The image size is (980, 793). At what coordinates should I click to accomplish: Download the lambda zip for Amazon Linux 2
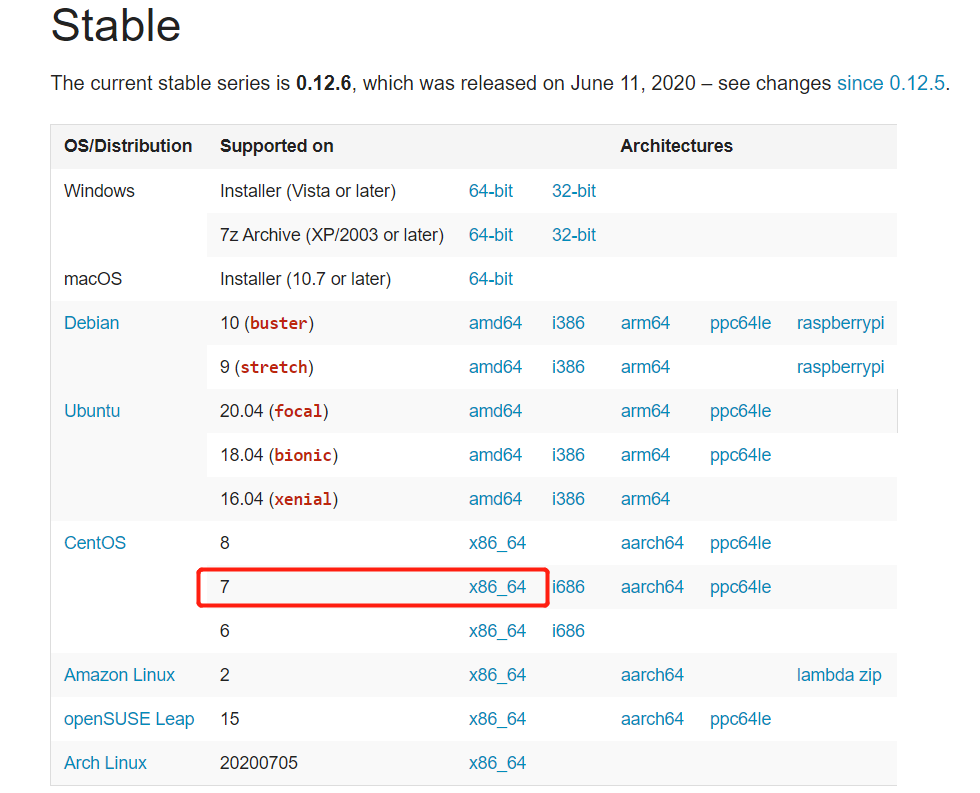pos(839,675)
